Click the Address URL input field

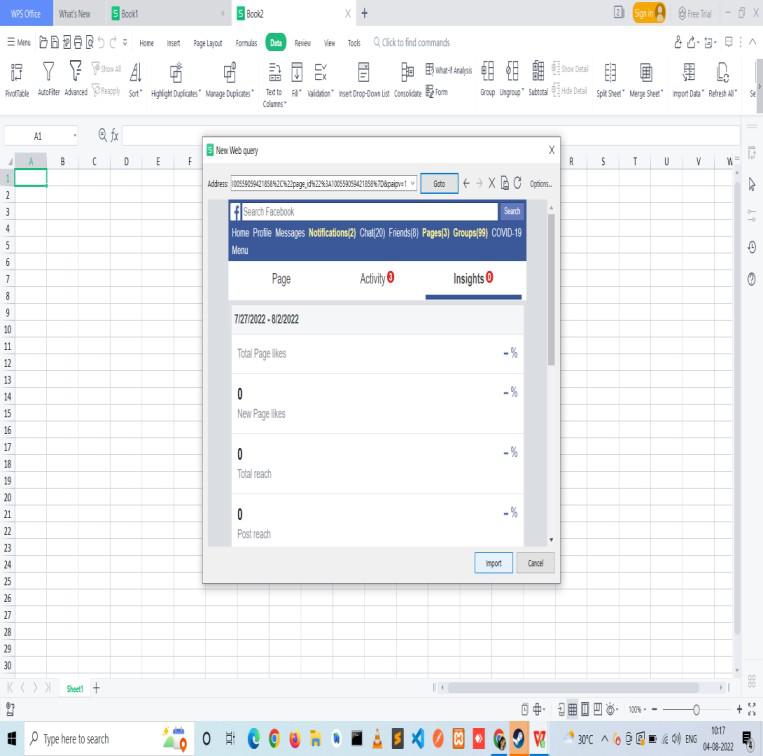(320, 183)
